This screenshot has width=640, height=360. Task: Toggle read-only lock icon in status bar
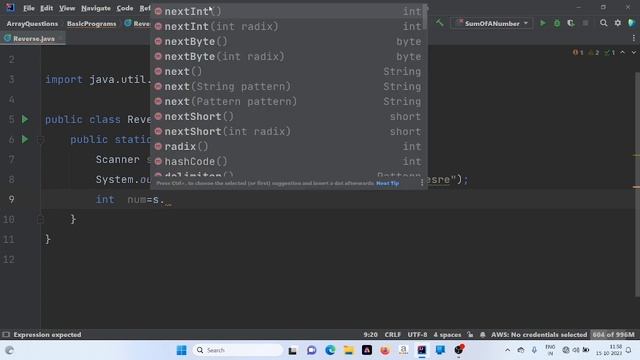coord(471,334)
